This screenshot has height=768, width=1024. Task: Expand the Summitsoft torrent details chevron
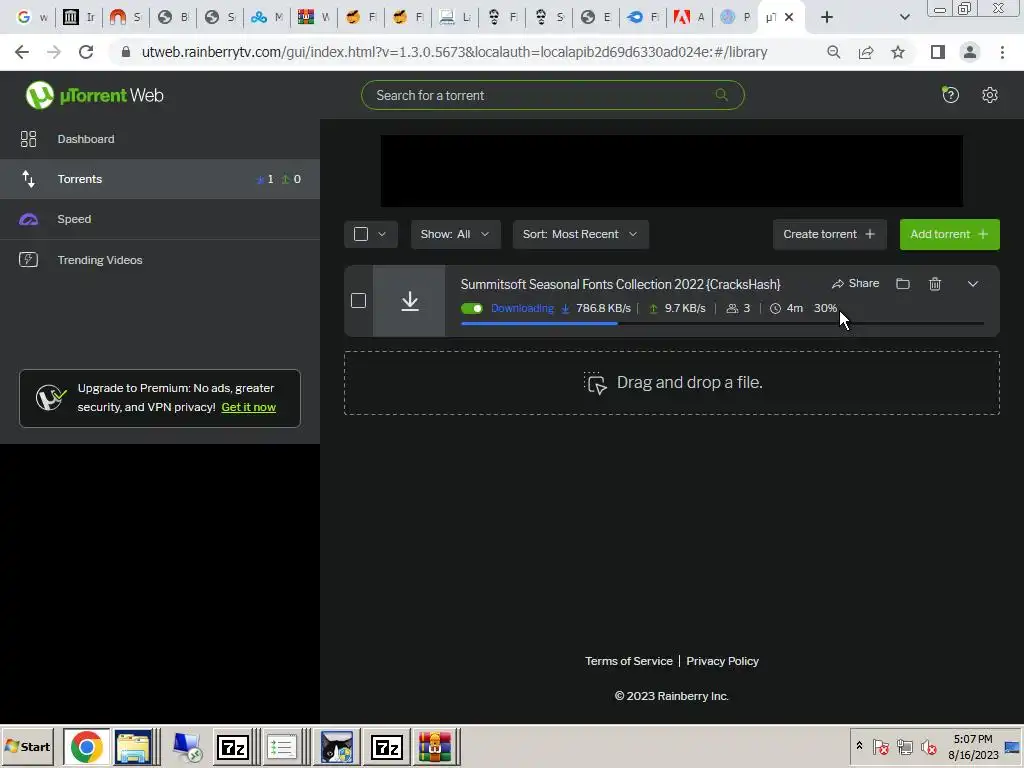(x=972, y=283)
